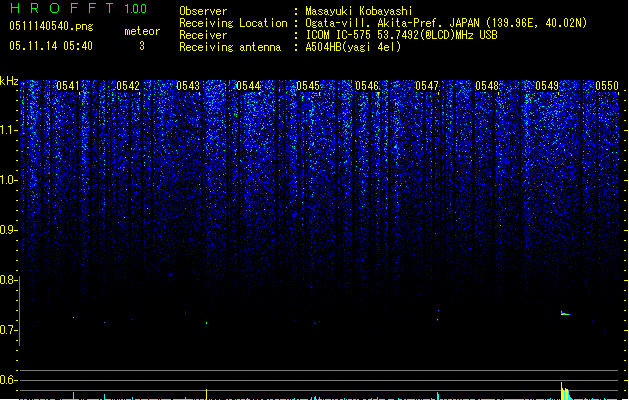Click the 0547 time marker

(427, 86)
